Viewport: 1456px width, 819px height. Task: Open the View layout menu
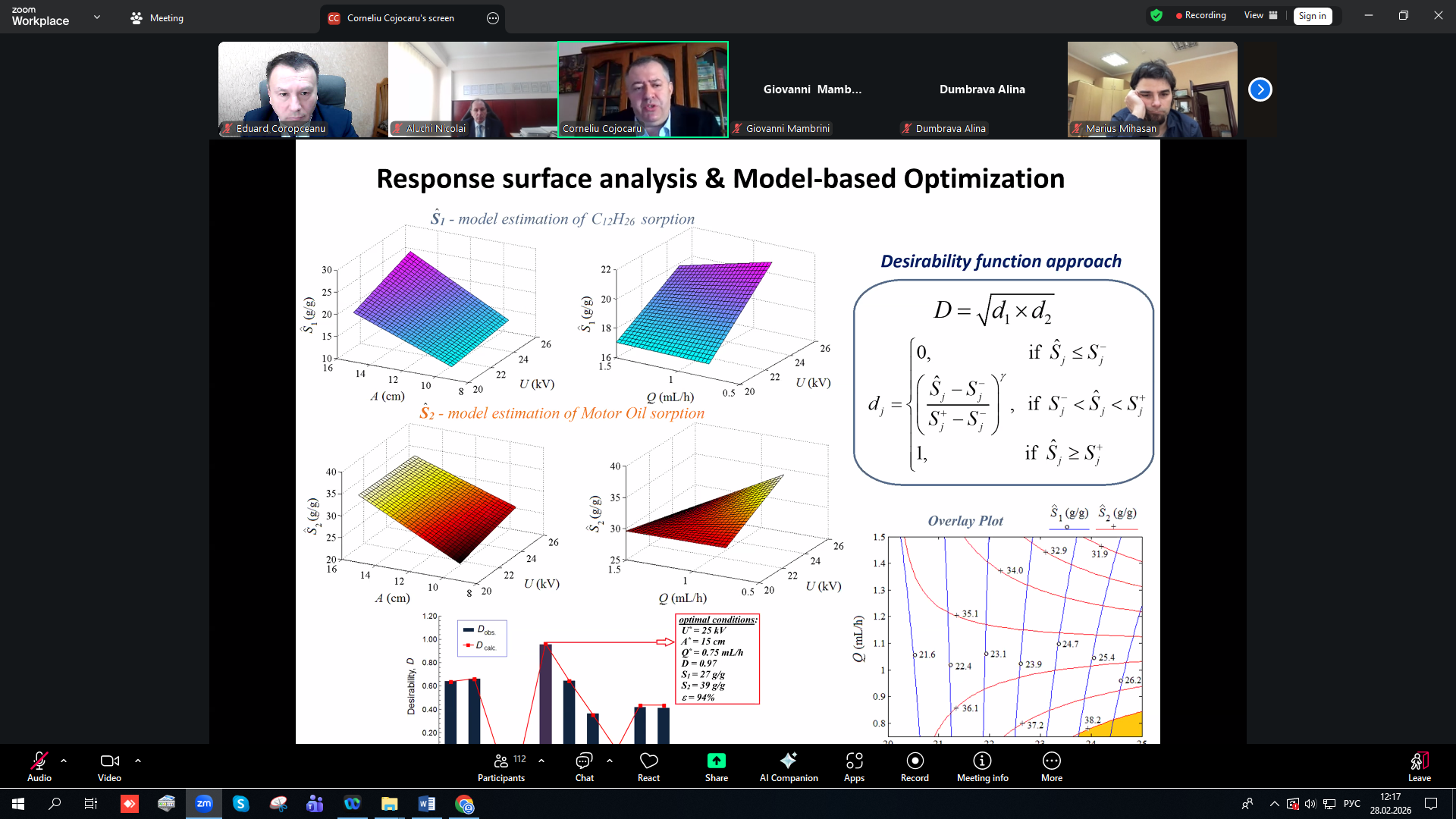pos(1260,15)
